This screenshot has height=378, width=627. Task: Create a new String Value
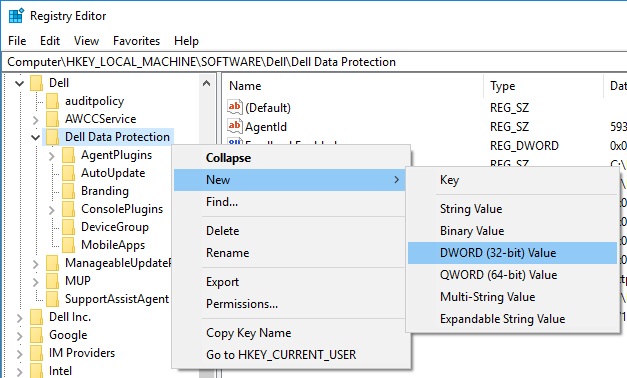[x=513, y=209]
